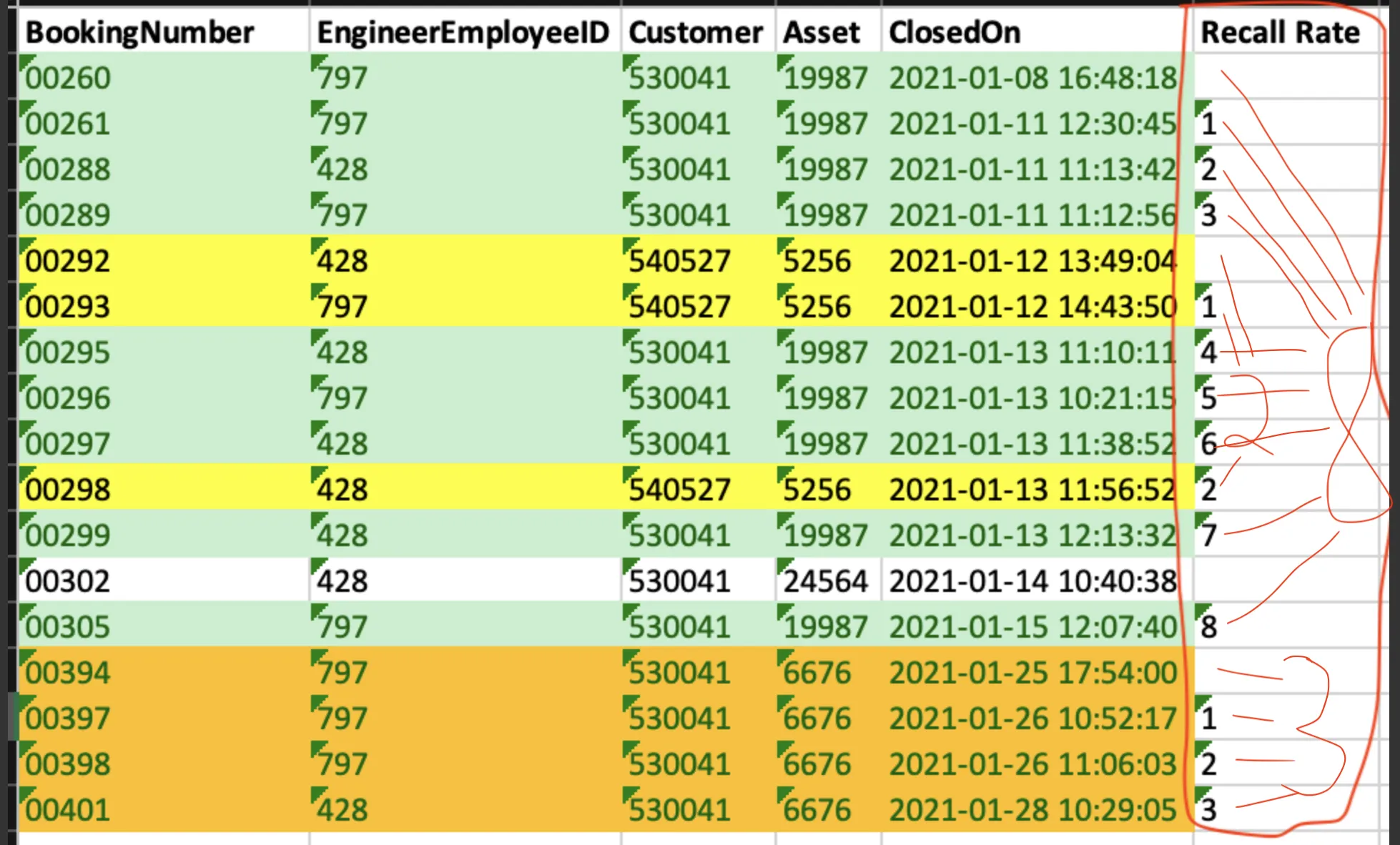Click recall rate value 6
The height and width of the screenshot is (845, 1400).
[x=1209, y=443]
